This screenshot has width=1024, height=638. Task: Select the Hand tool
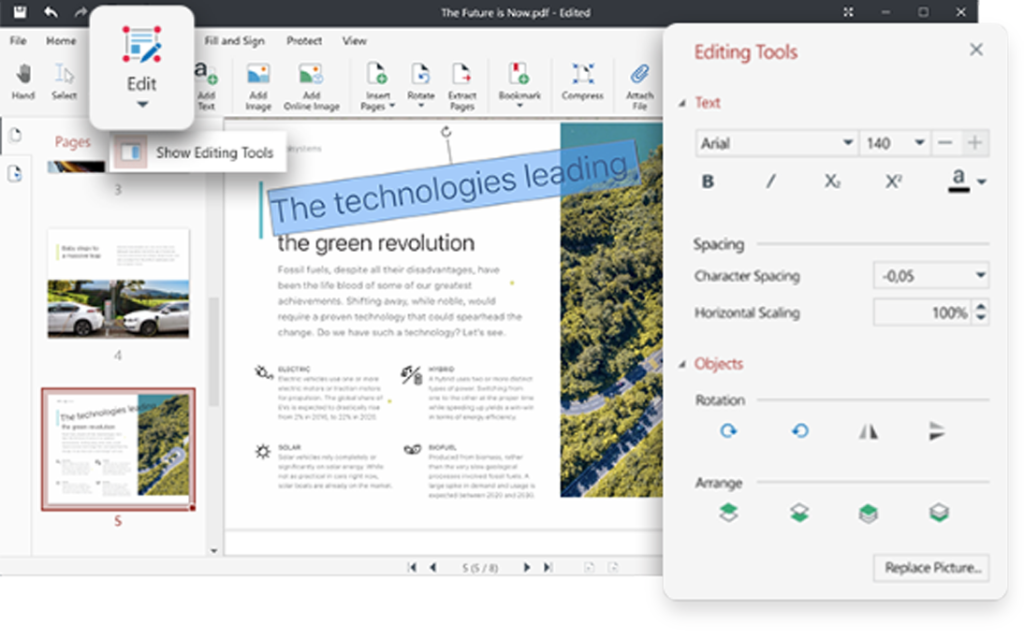[23, 79]
